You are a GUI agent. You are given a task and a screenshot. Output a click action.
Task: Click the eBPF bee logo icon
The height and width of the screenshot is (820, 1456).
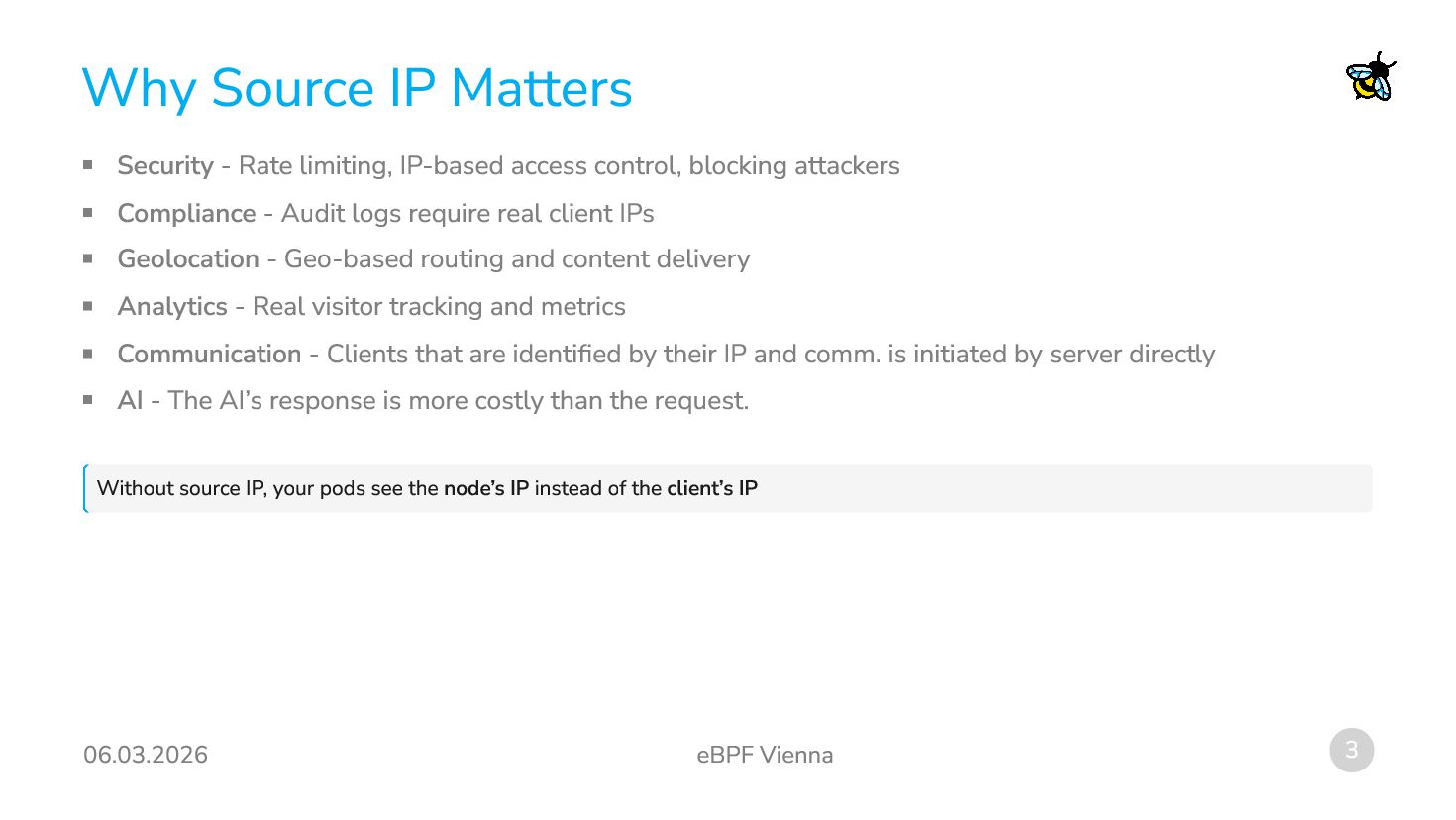(x=1371, y=77)
